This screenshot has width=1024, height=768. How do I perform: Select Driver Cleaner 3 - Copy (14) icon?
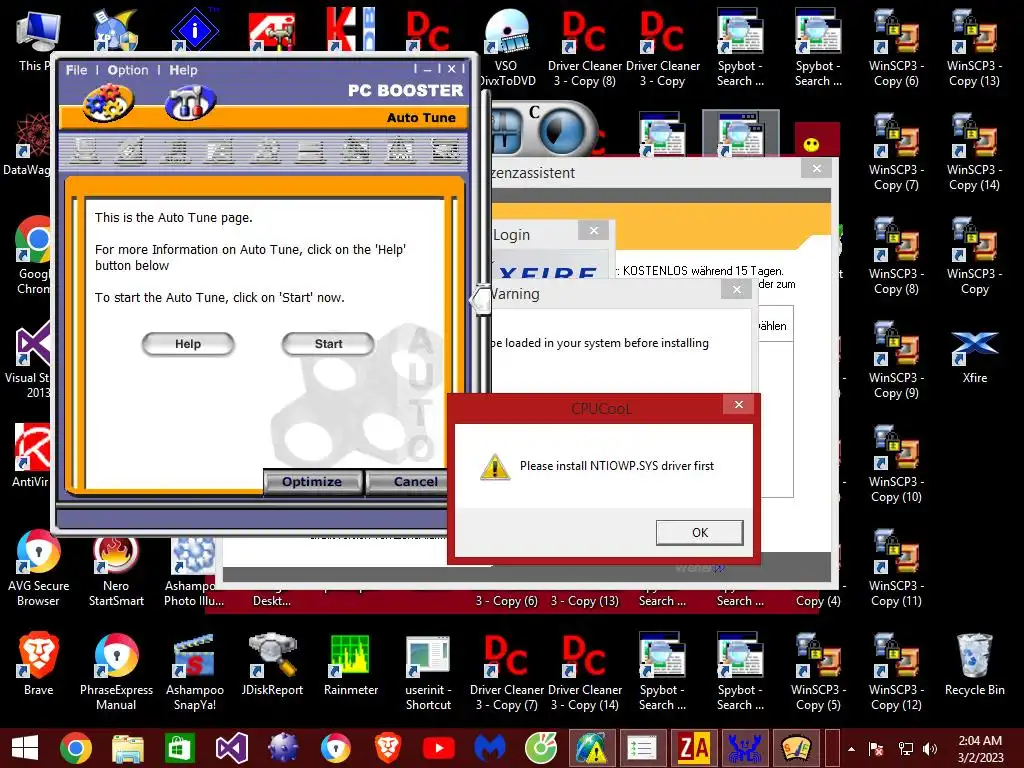(584, 671)
